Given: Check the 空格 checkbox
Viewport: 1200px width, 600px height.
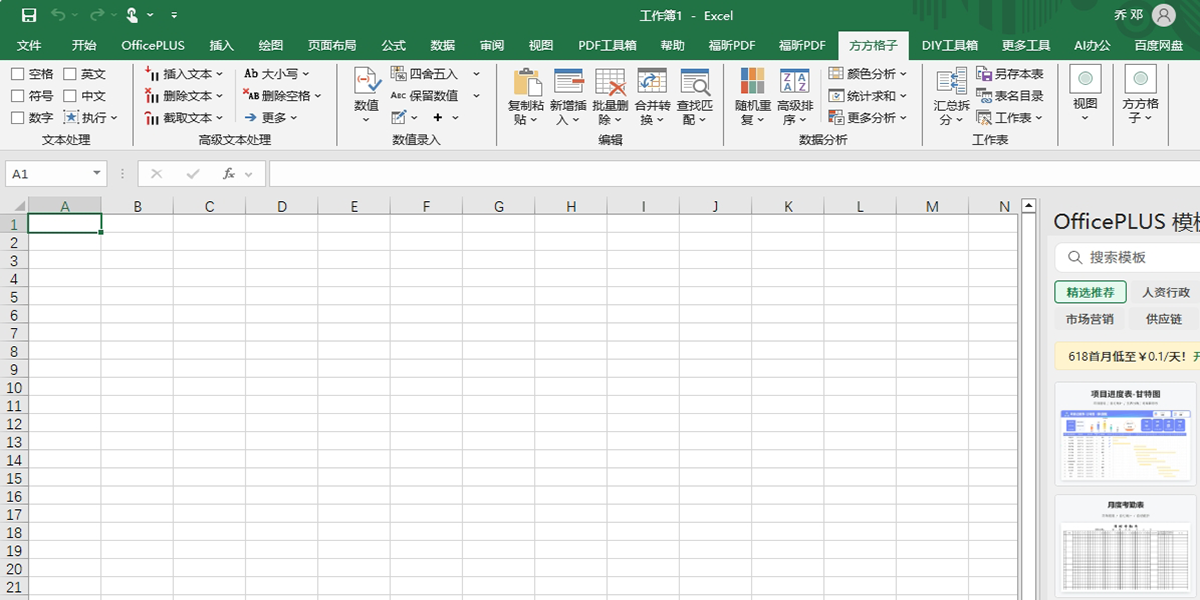Looking at the screenshot, I should coord(18,74).
